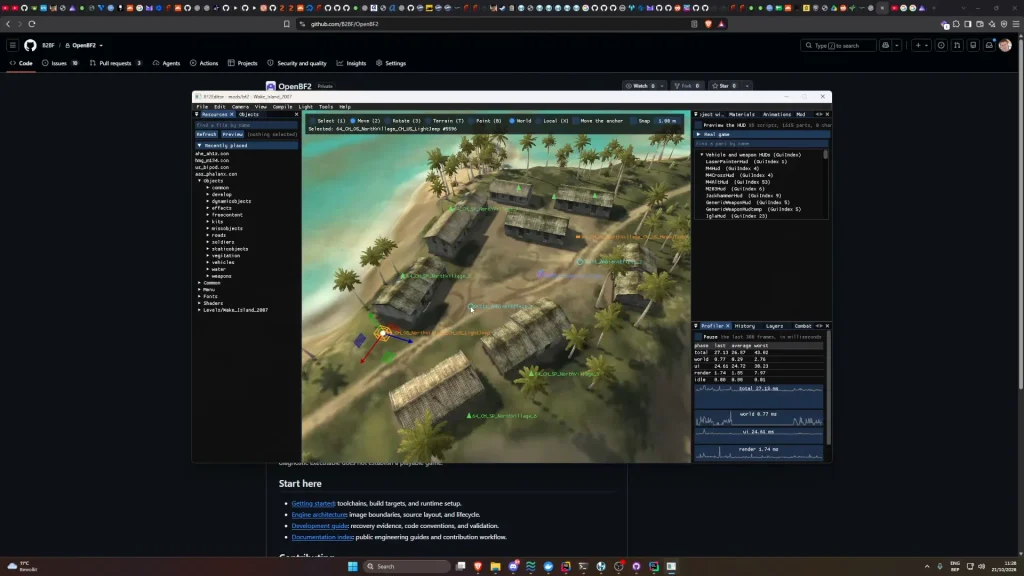Expand Levels/Wake_Island_2007 tree node

point(200,310)
